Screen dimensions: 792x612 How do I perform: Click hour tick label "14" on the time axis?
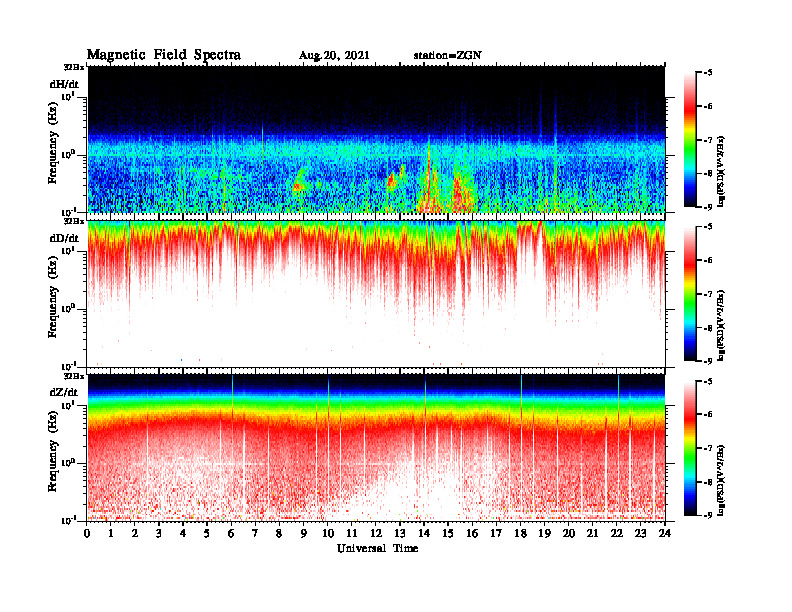pyautogui.click(x=424, y=533)
